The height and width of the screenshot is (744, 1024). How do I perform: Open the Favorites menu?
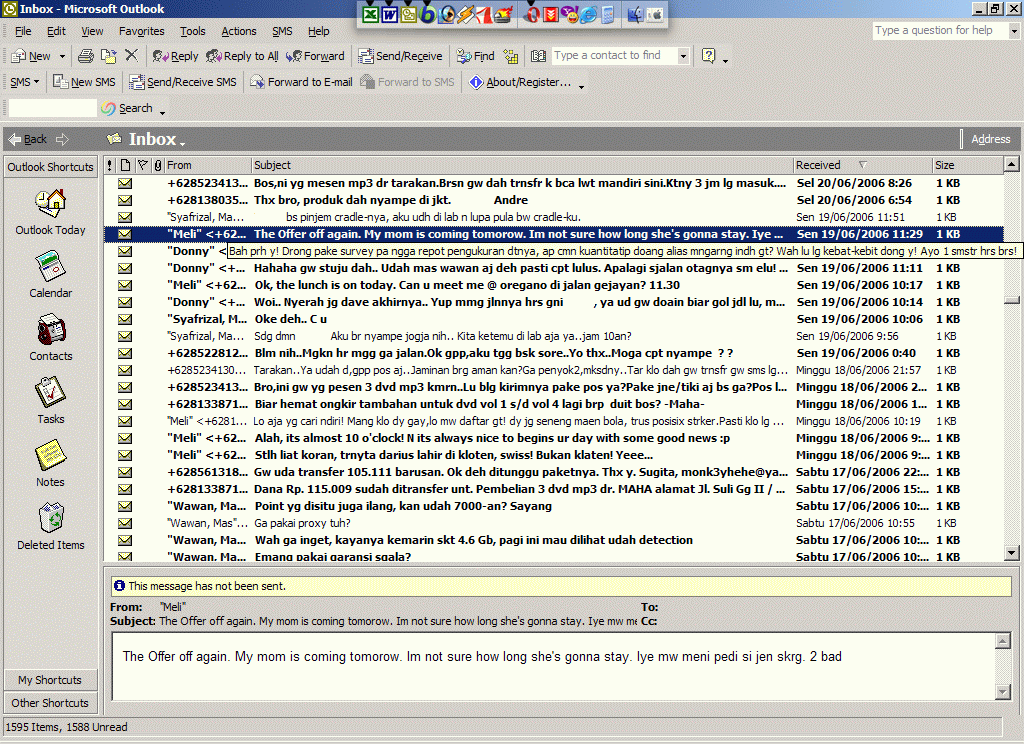pyautogui.click(x=142, y=31)
